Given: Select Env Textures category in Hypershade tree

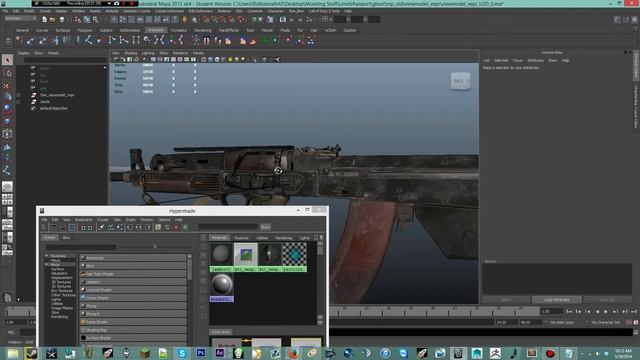Looking at the screenshot, I should click(62, 291).
